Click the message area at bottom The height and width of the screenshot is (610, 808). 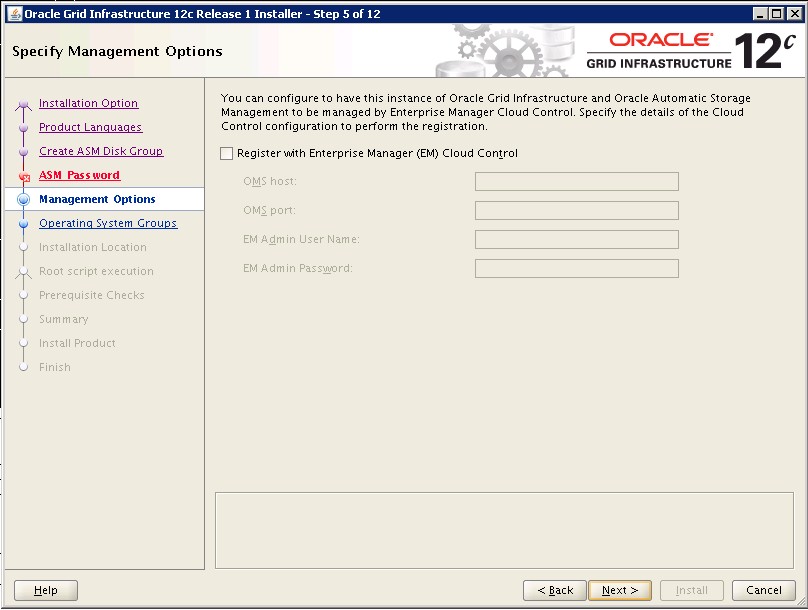504,531
